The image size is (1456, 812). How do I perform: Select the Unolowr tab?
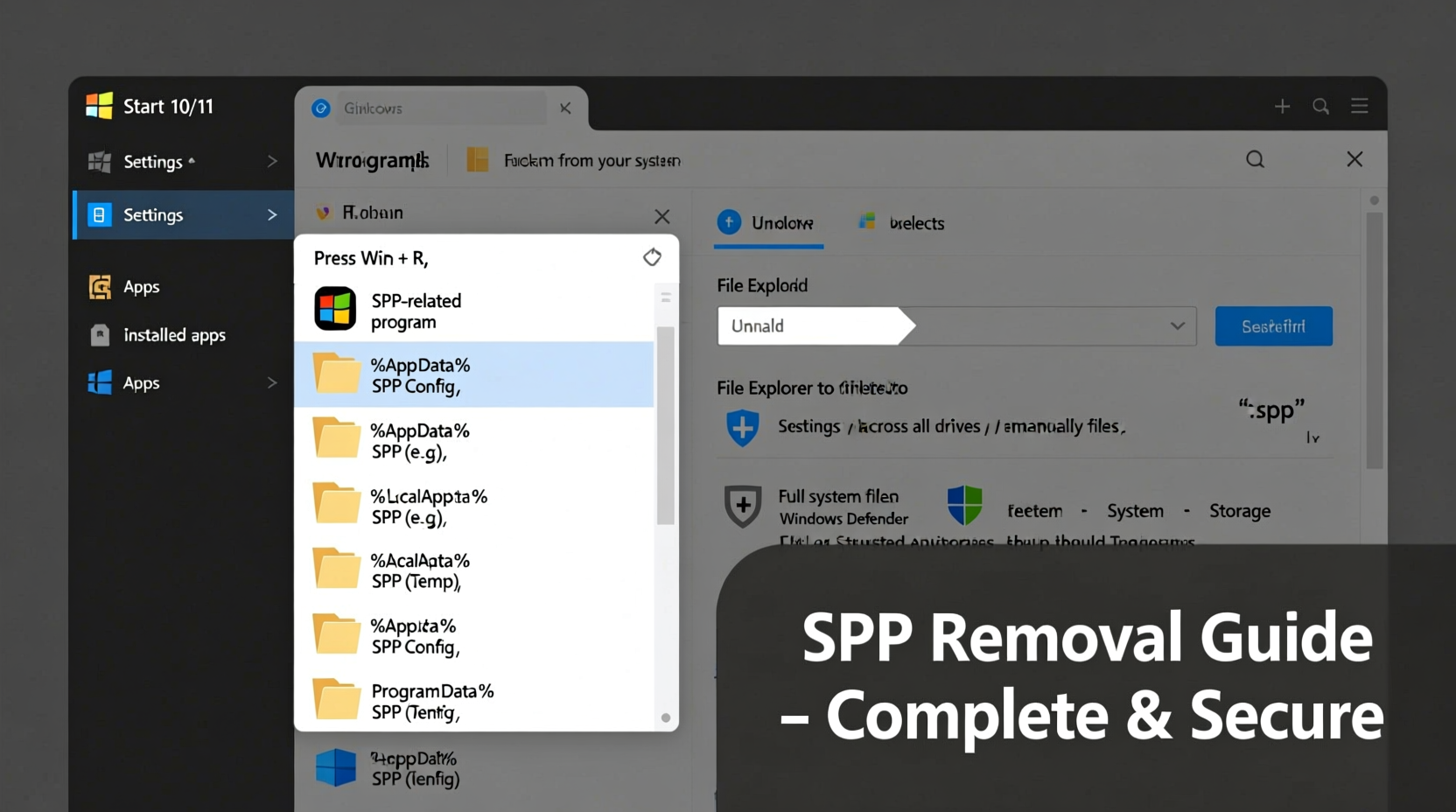coord(768,223)
